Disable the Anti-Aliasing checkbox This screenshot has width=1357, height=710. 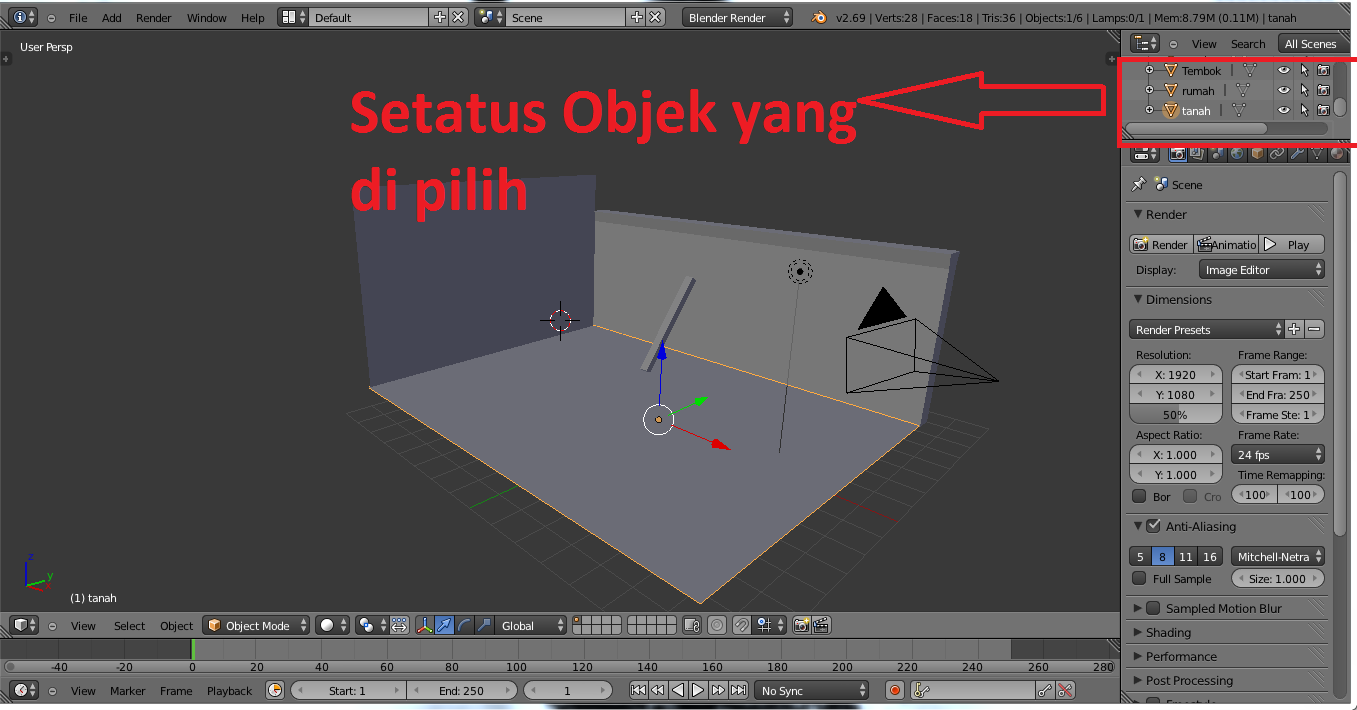[x=1154, y=526]
